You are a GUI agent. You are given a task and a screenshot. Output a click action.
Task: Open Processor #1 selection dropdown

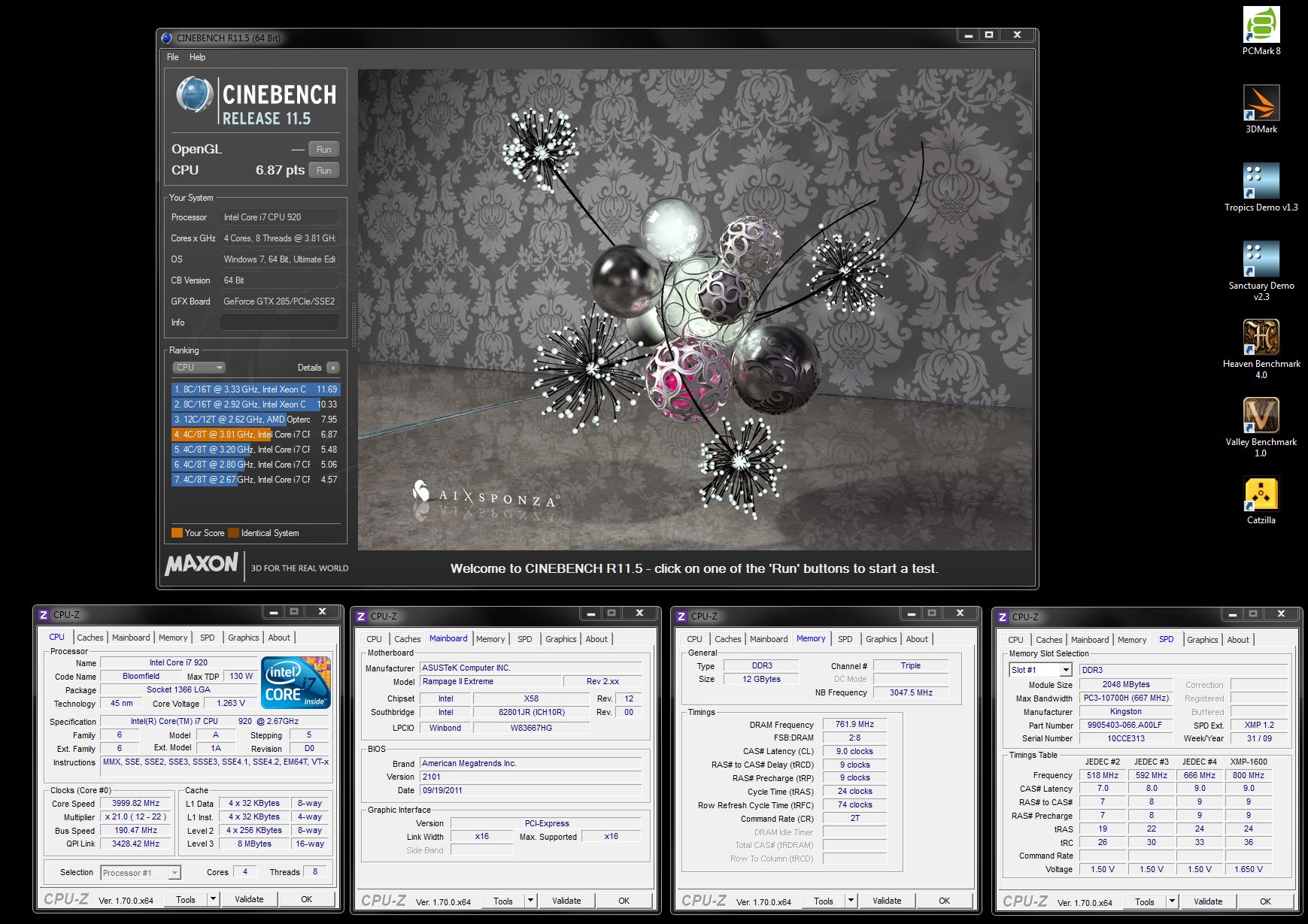(x=141, y=873)
